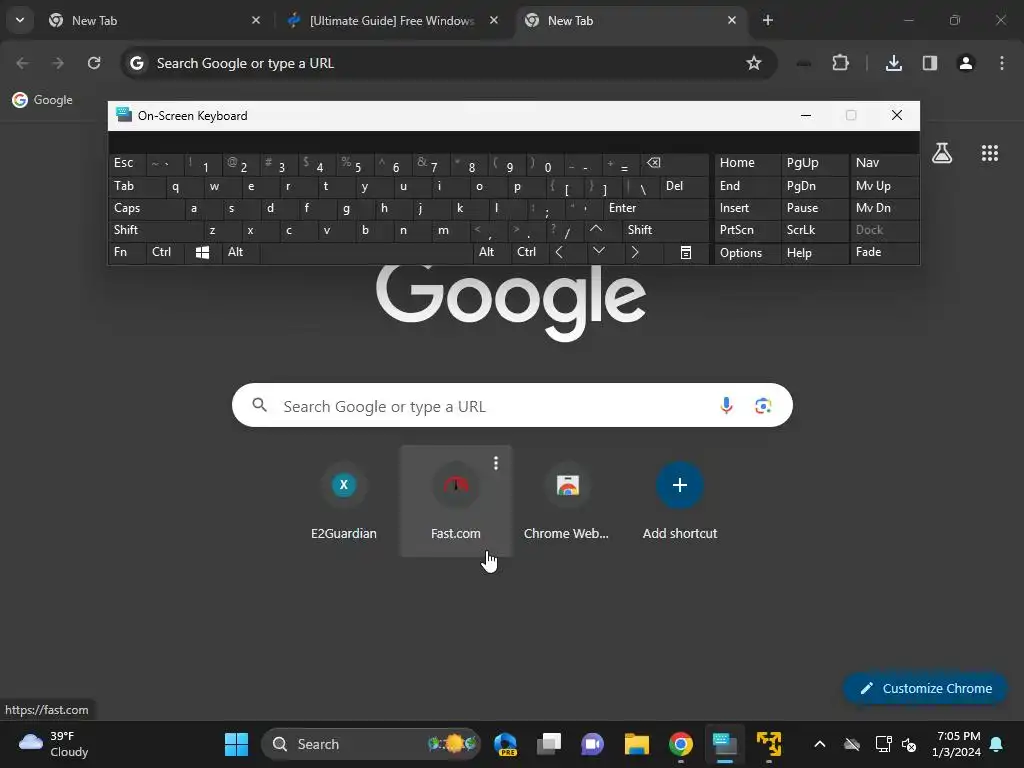Open the Extensions puzzle icon
The width and height of the screenshot is (1024, 768).
[x=840, y=63]
